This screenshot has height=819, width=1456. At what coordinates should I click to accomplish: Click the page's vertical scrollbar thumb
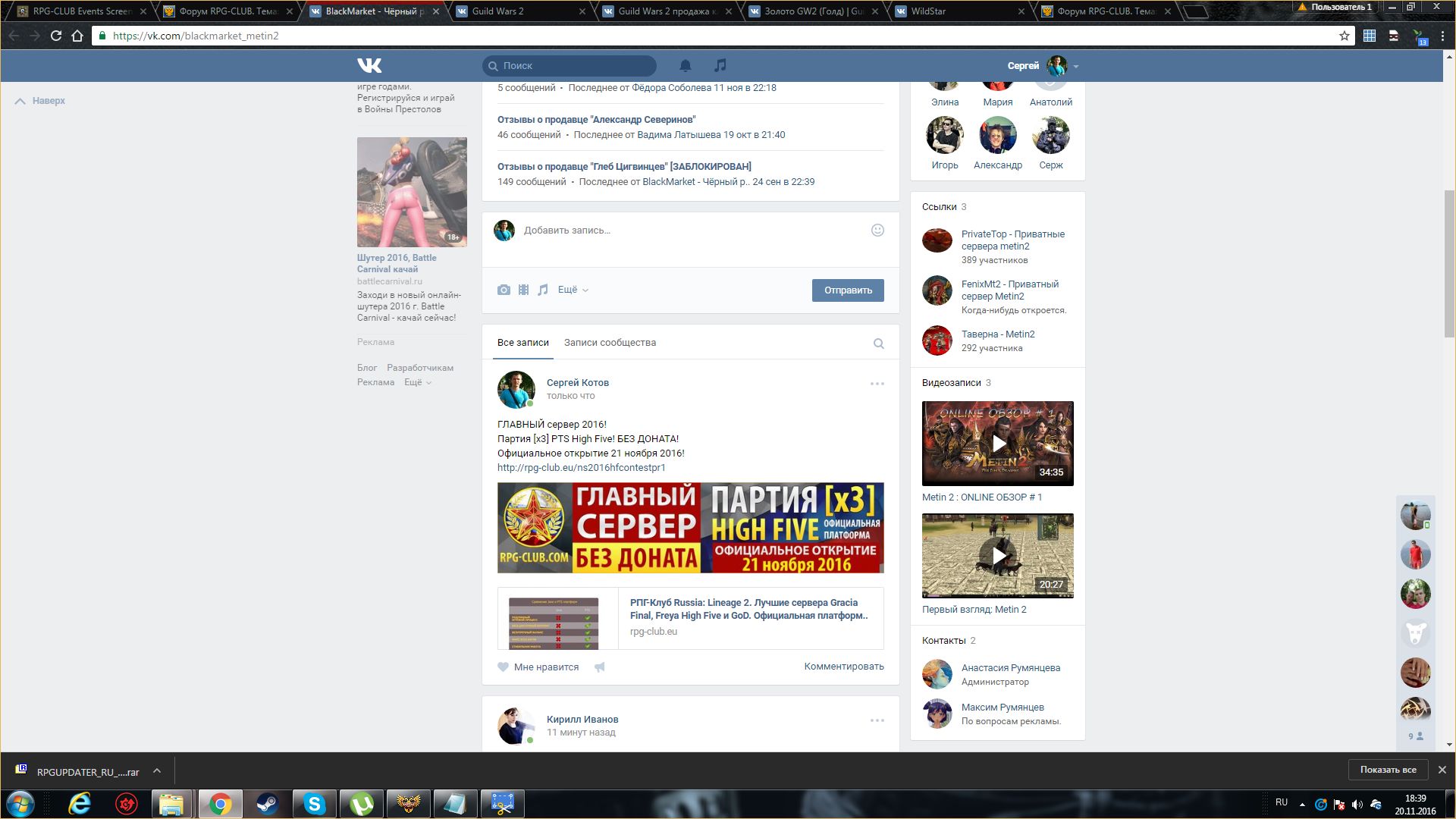pos(1449,262)
